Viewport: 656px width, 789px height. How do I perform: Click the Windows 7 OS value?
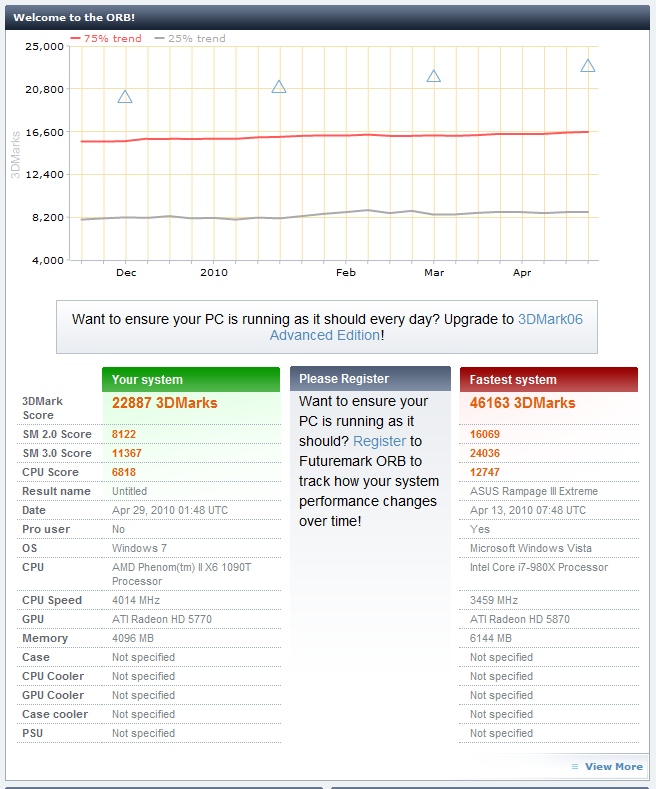click(139, 548)
